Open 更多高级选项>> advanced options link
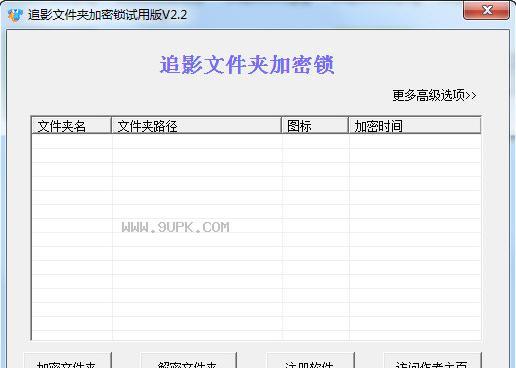 coord(434,96)
